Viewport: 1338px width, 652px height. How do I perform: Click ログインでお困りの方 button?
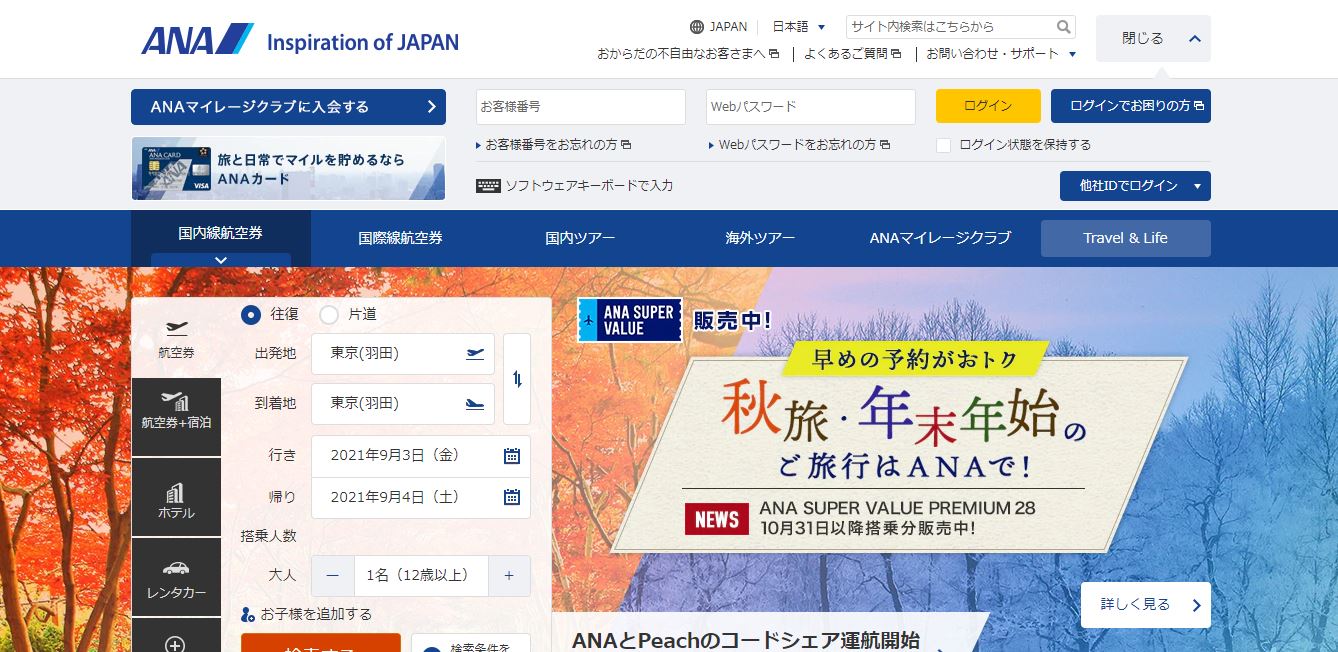(1131, 106)
